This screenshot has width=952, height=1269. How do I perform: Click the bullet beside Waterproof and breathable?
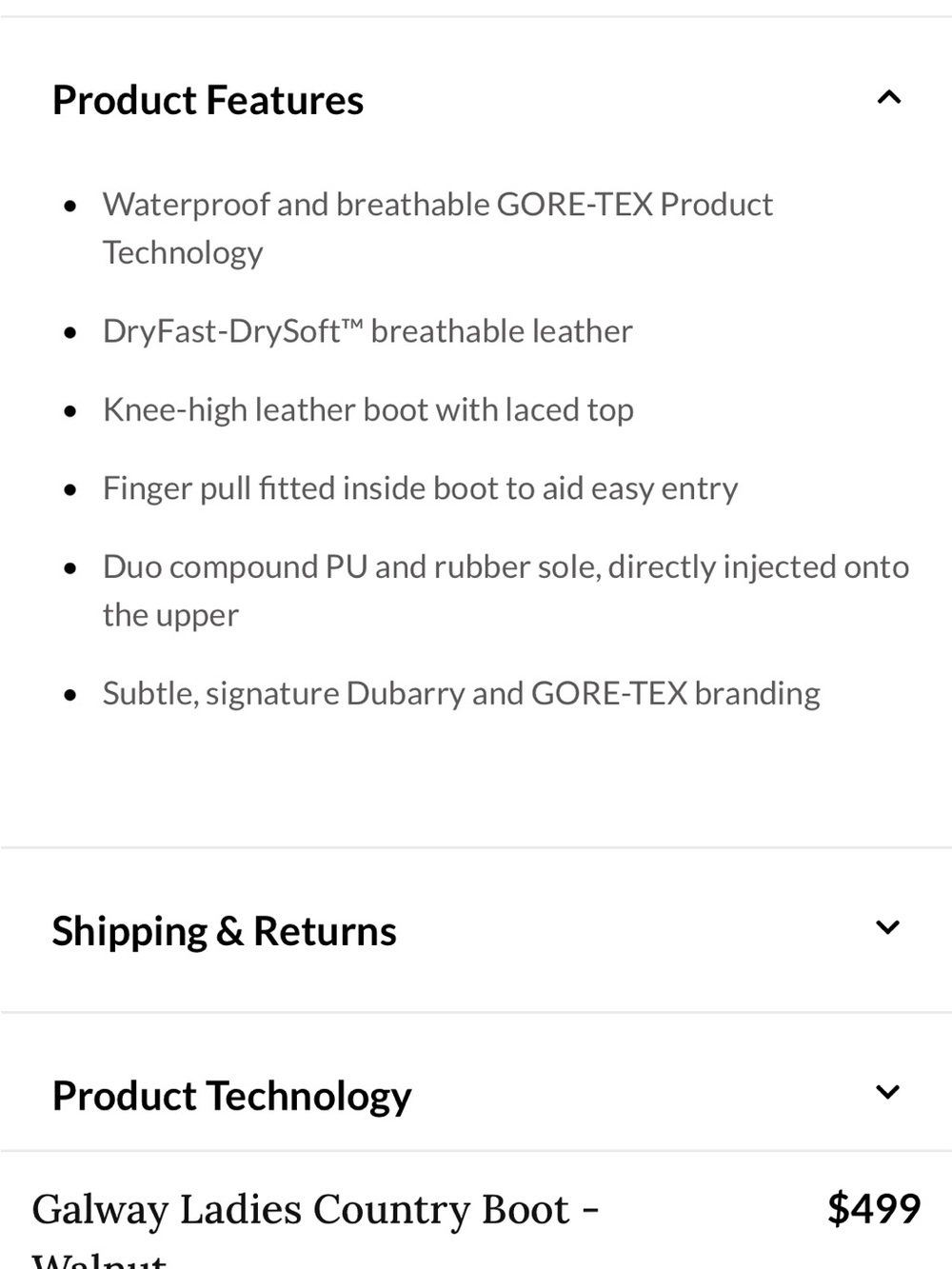(x=69, y=206)
